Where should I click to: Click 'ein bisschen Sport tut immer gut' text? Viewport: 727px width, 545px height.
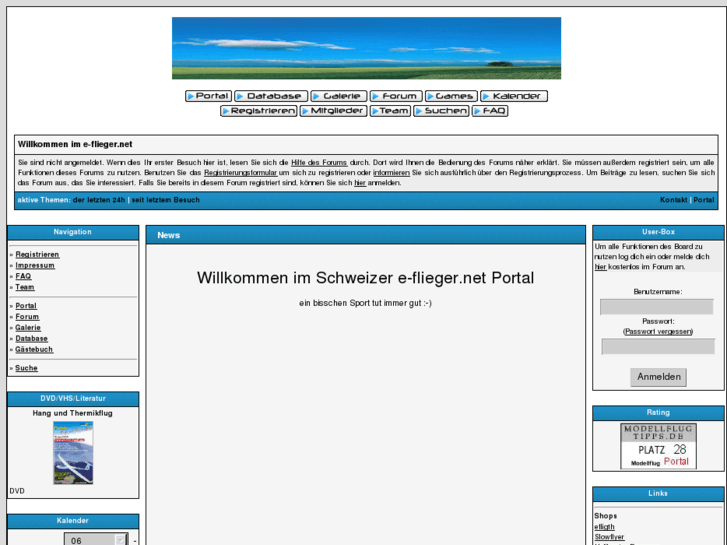point(365,303)
